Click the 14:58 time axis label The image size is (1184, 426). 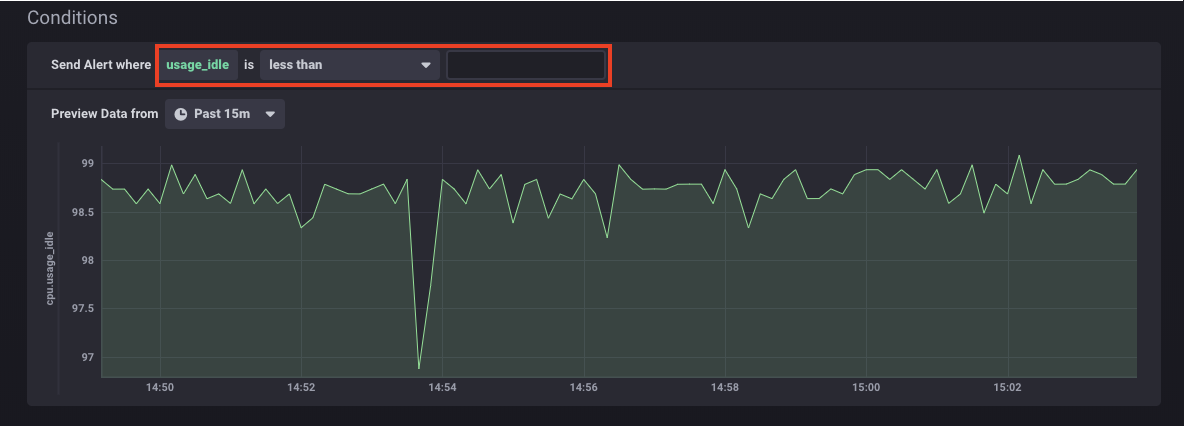point(725,387)
